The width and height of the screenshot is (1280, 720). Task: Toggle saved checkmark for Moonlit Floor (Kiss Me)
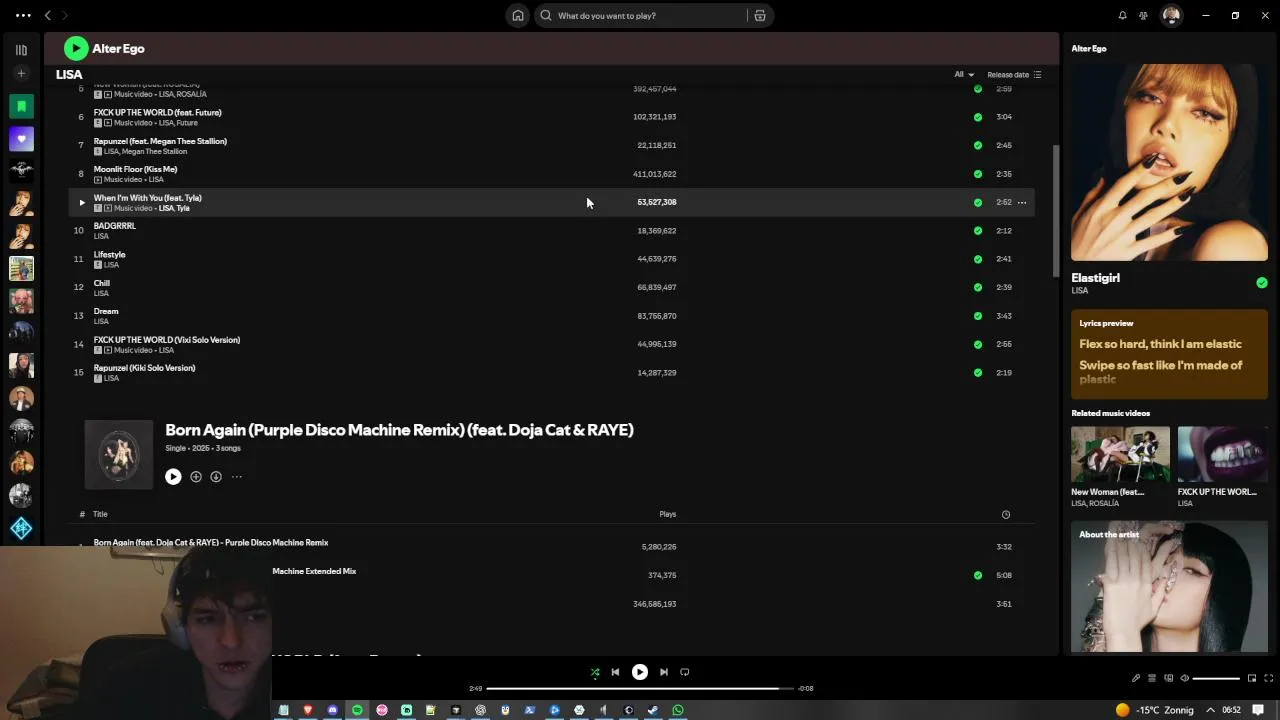[978, 174]
